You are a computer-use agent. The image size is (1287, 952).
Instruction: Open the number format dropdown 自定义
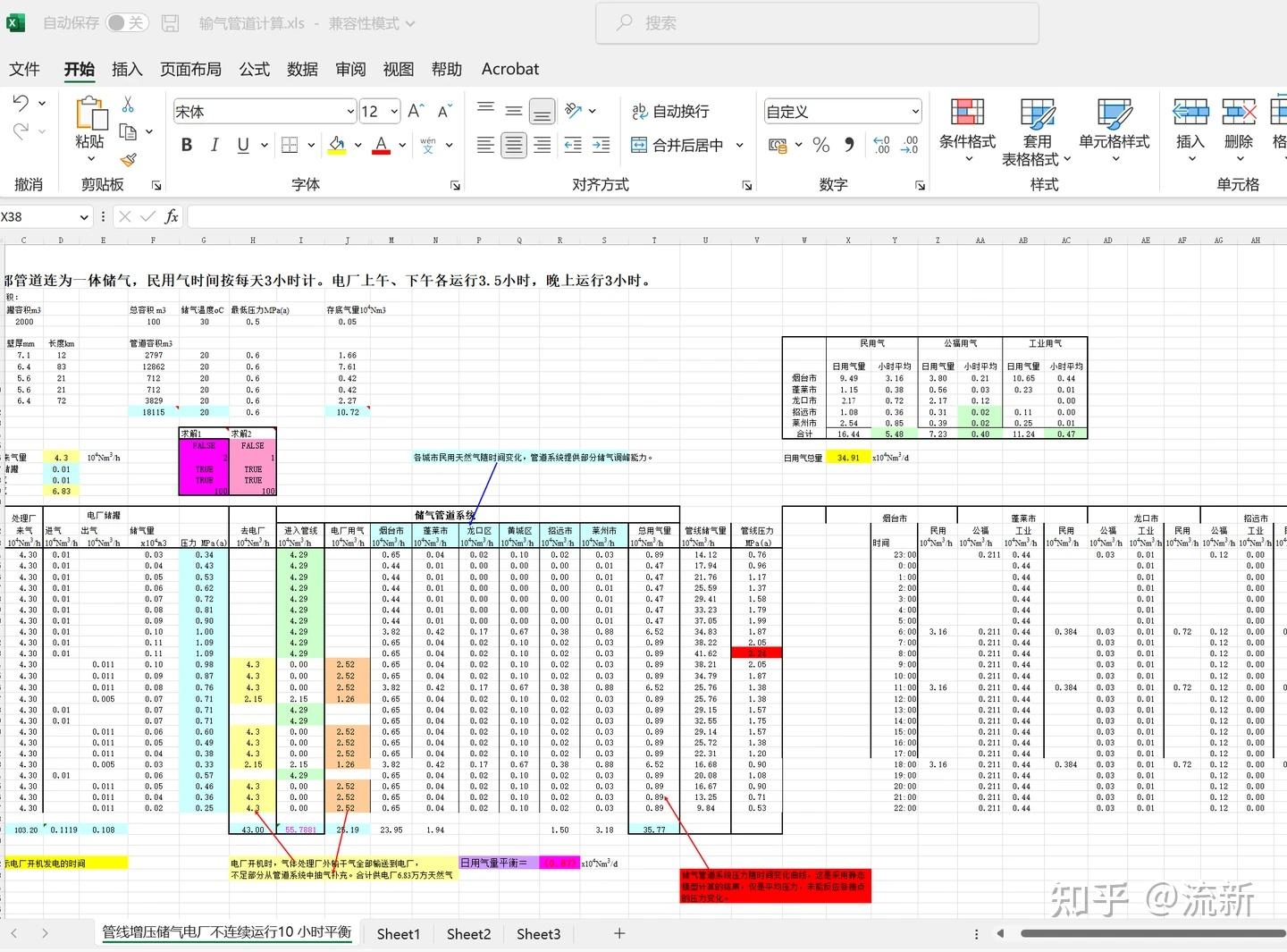click(915, 112)
